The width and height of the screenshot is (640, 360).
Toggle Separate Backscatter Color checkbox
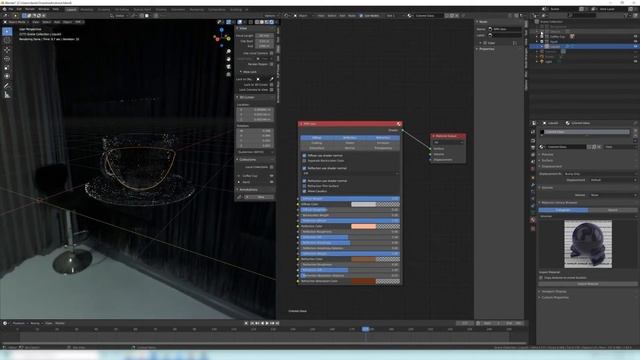pyautogui.click(x=304, y=161)
